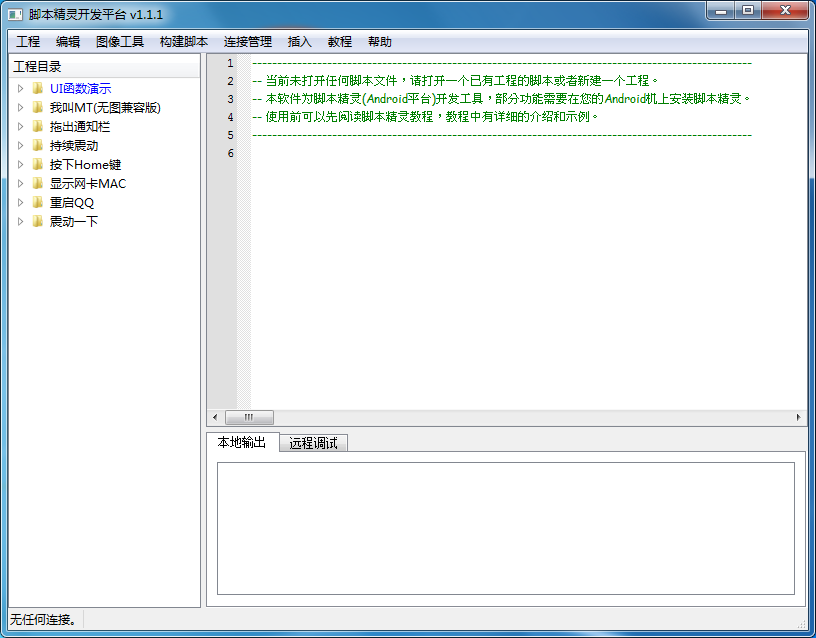816x638 pixels.
Task: Select the 重启QQ project
Action: 72,202
